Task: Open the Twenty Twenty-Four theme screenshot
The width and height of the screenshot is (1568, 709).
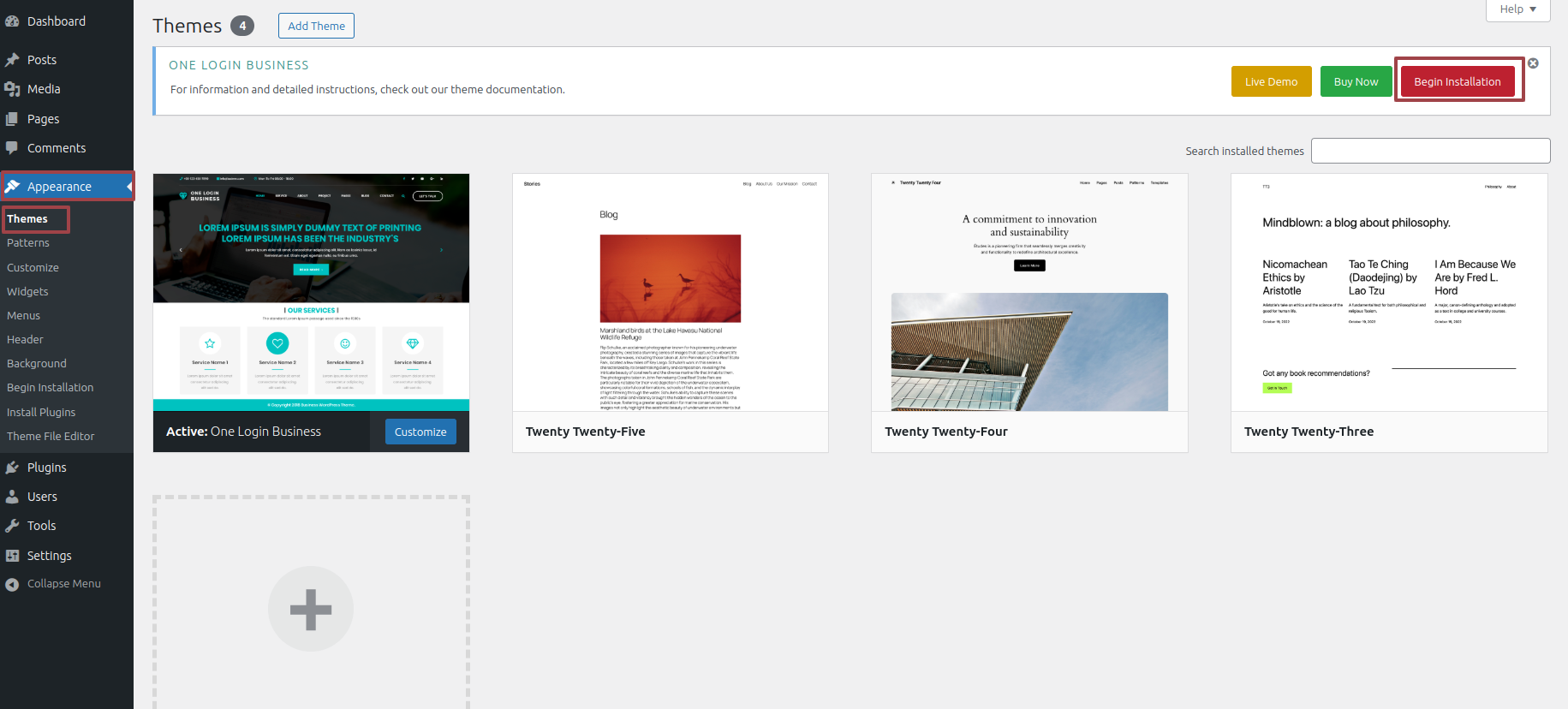Action: [x=1029, y=292]
